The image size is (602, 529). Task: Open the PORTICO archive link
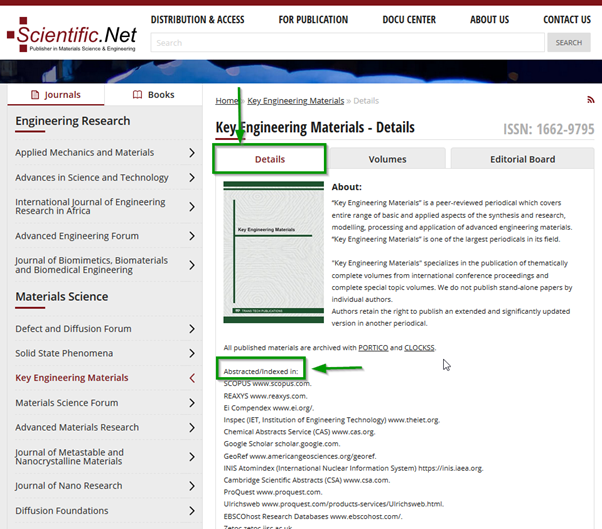(373, 347)
